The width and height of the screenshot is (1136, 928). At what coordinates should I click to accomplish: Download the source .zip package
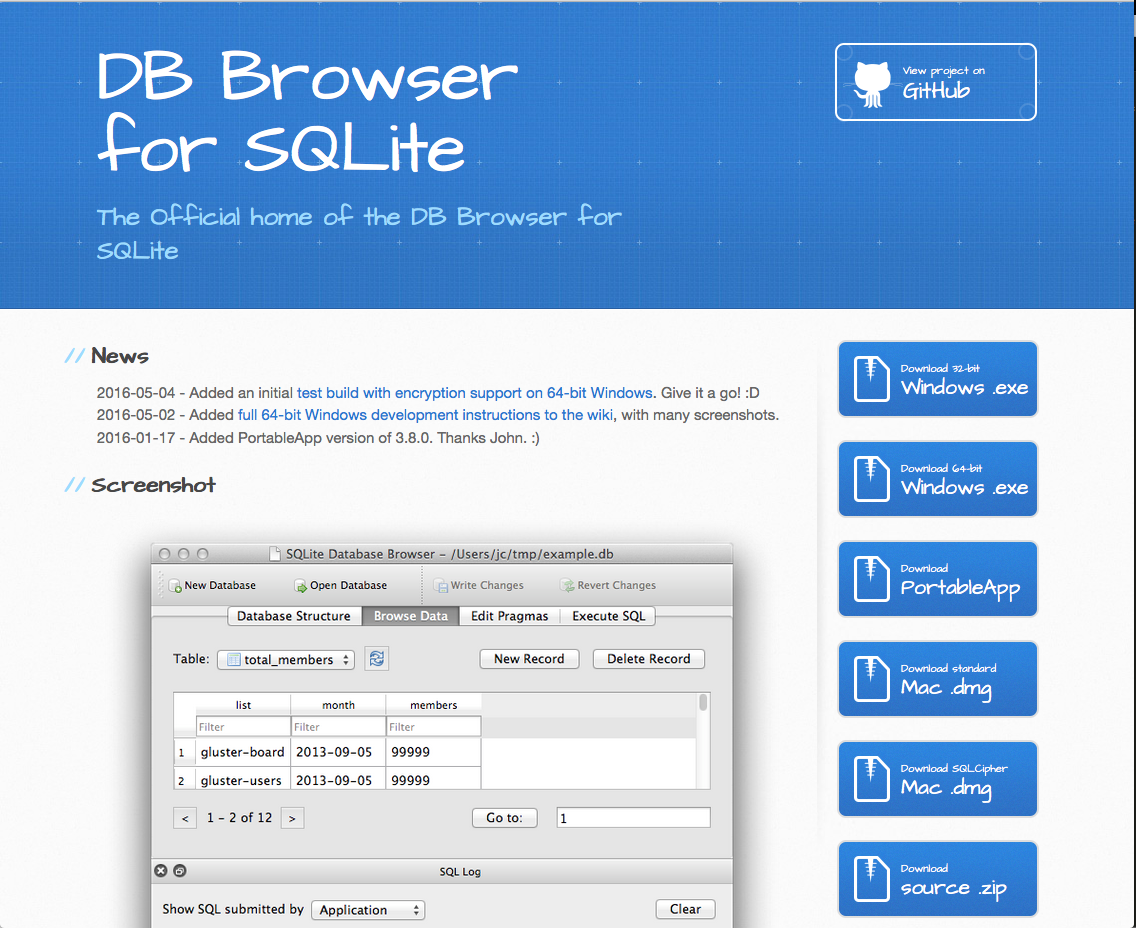[937, 879]
